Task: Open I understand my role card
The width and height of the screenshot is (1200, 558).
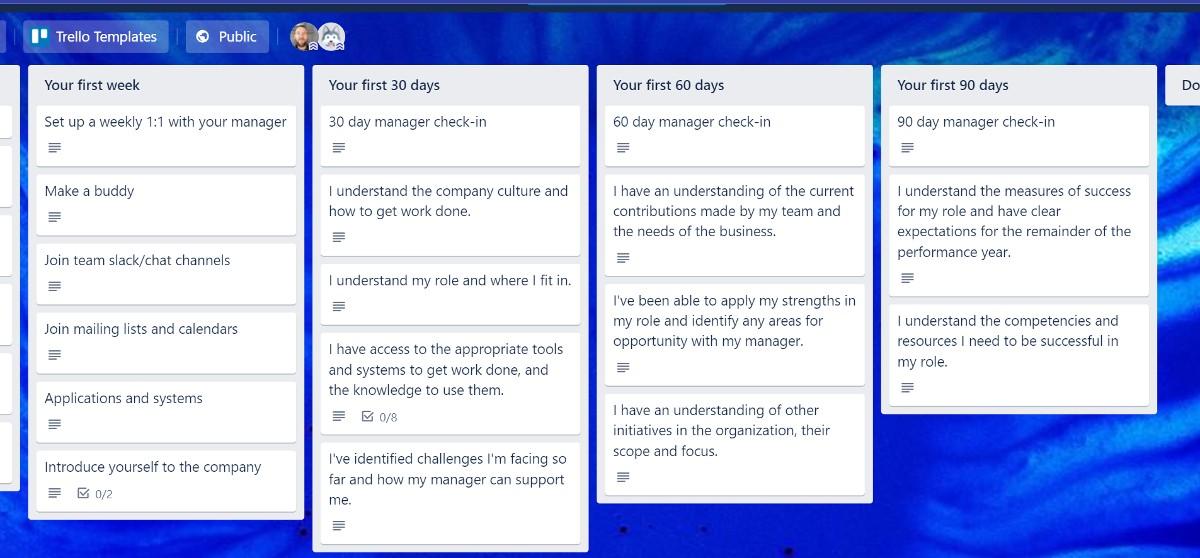Action: click(450, 281)
